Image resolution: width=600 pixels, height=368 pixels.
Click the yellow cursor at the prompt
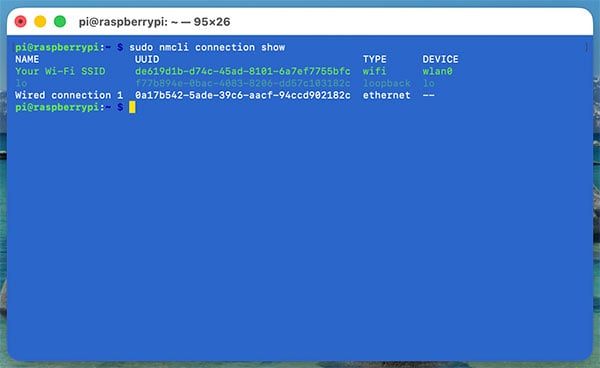[x=132, y=107]
